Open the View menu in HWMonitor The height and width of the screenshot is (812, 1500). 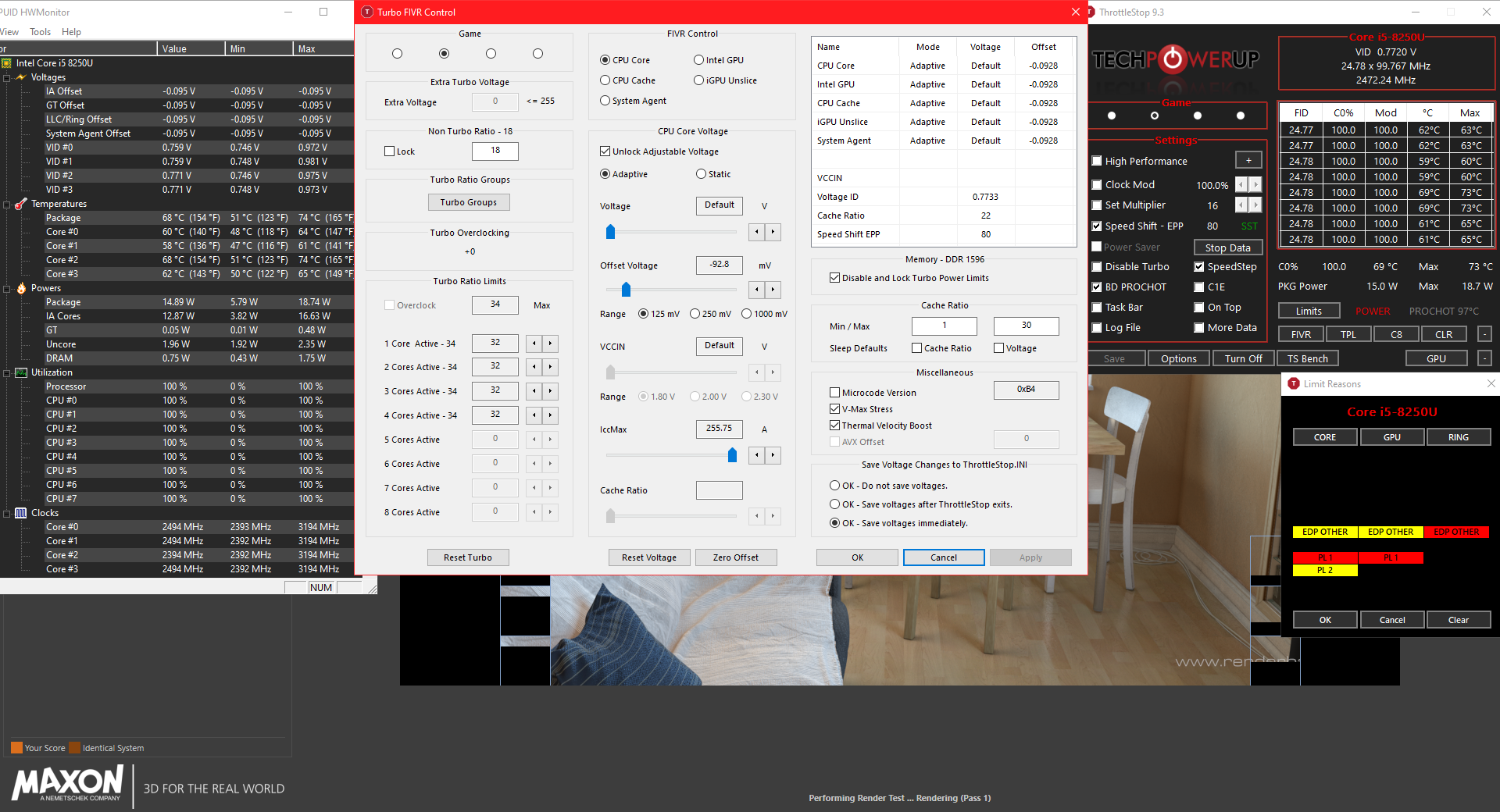pyautogui.click(x=9, y=32)
